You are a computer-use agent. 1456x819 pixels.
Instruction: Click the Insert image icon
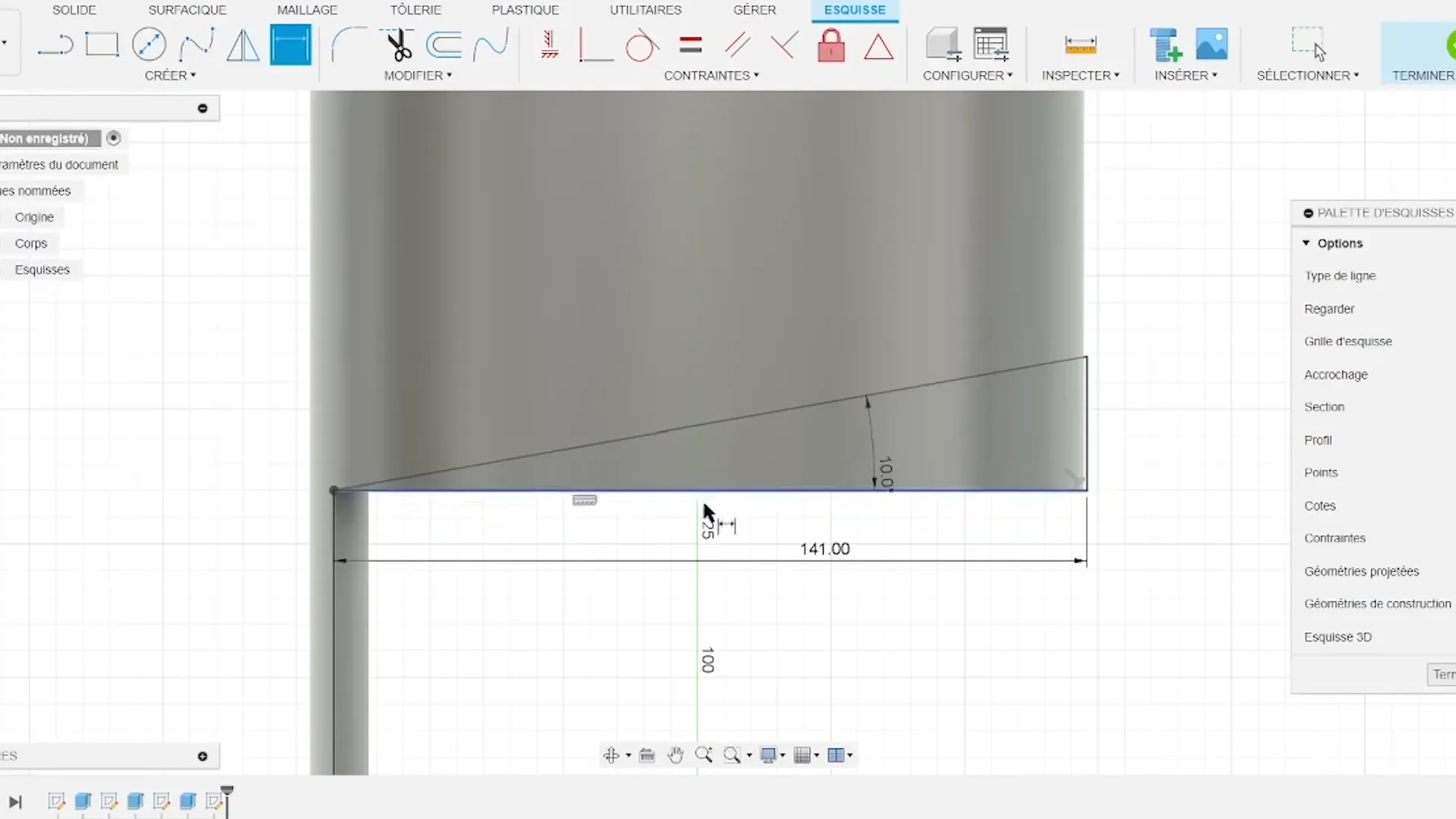point(1211,45)
